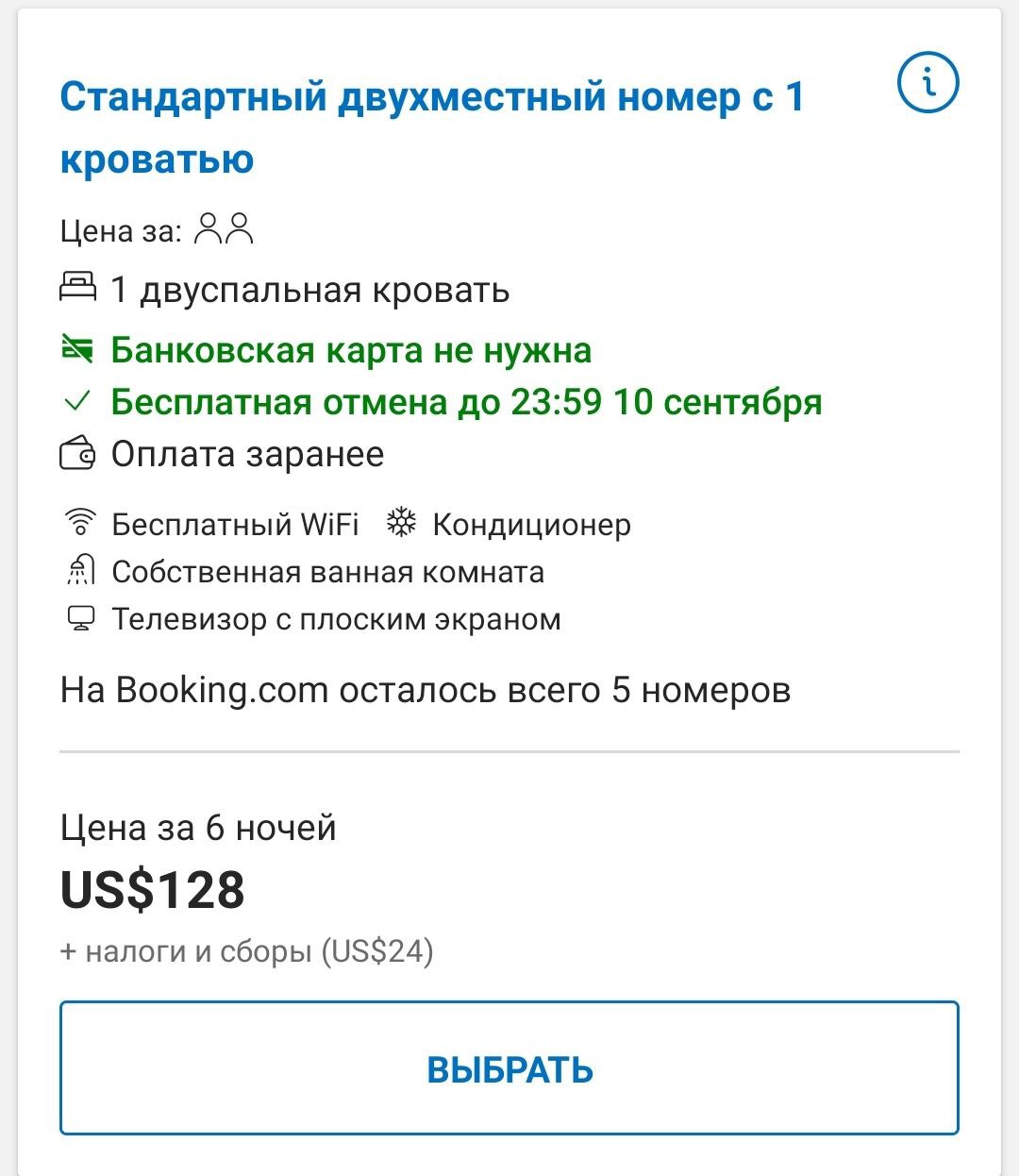Tap the Банковская карта не нужна label
1019x1176 pixels.
coord(351,350)
